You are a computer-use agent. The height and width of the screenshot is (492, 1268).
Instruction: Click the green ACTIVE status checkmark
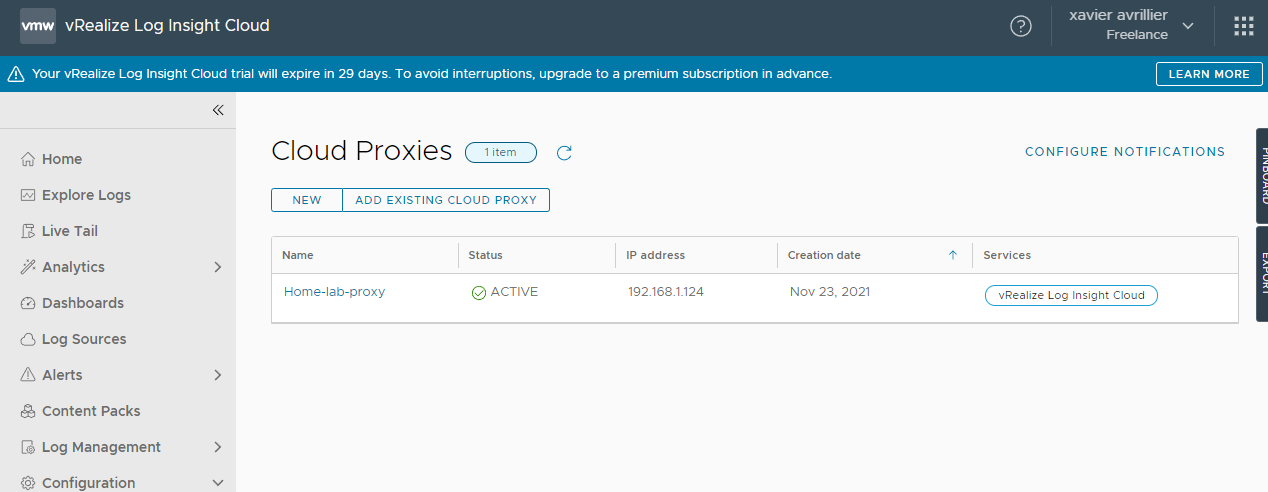tap(479, 293)
